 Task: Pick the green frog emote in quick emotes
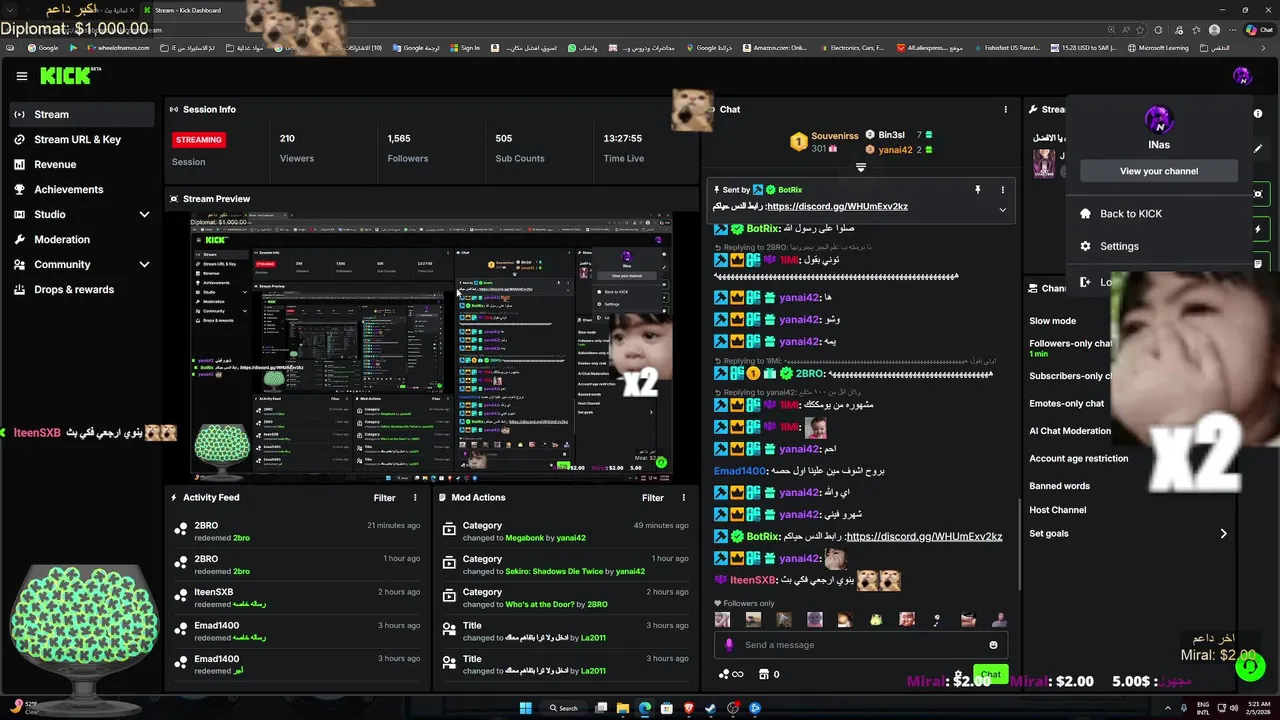point(876,620)
